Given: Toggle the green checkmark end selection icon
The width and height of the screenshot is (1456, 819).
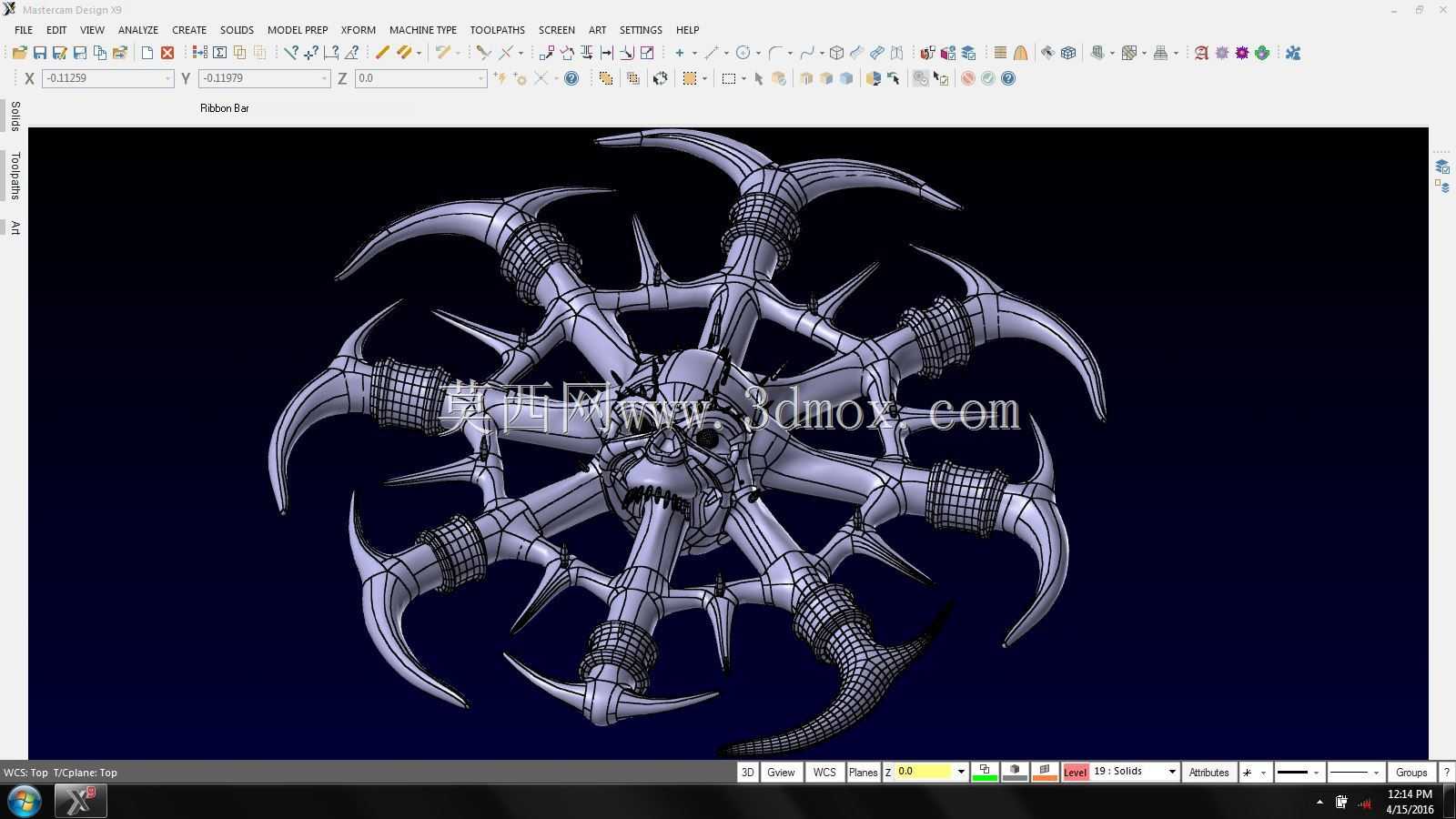Looking at the screenshot, I should [988, 78].
